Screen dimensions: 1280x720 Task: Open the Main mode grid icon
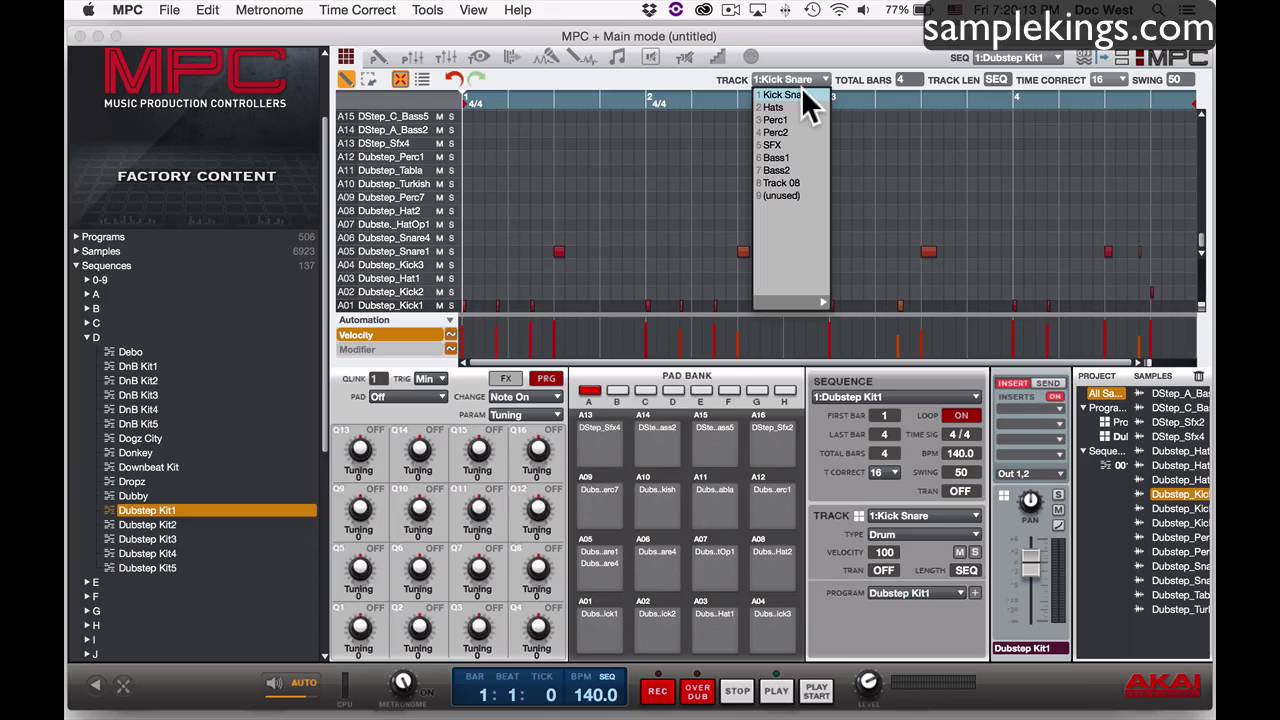point(346,57)
